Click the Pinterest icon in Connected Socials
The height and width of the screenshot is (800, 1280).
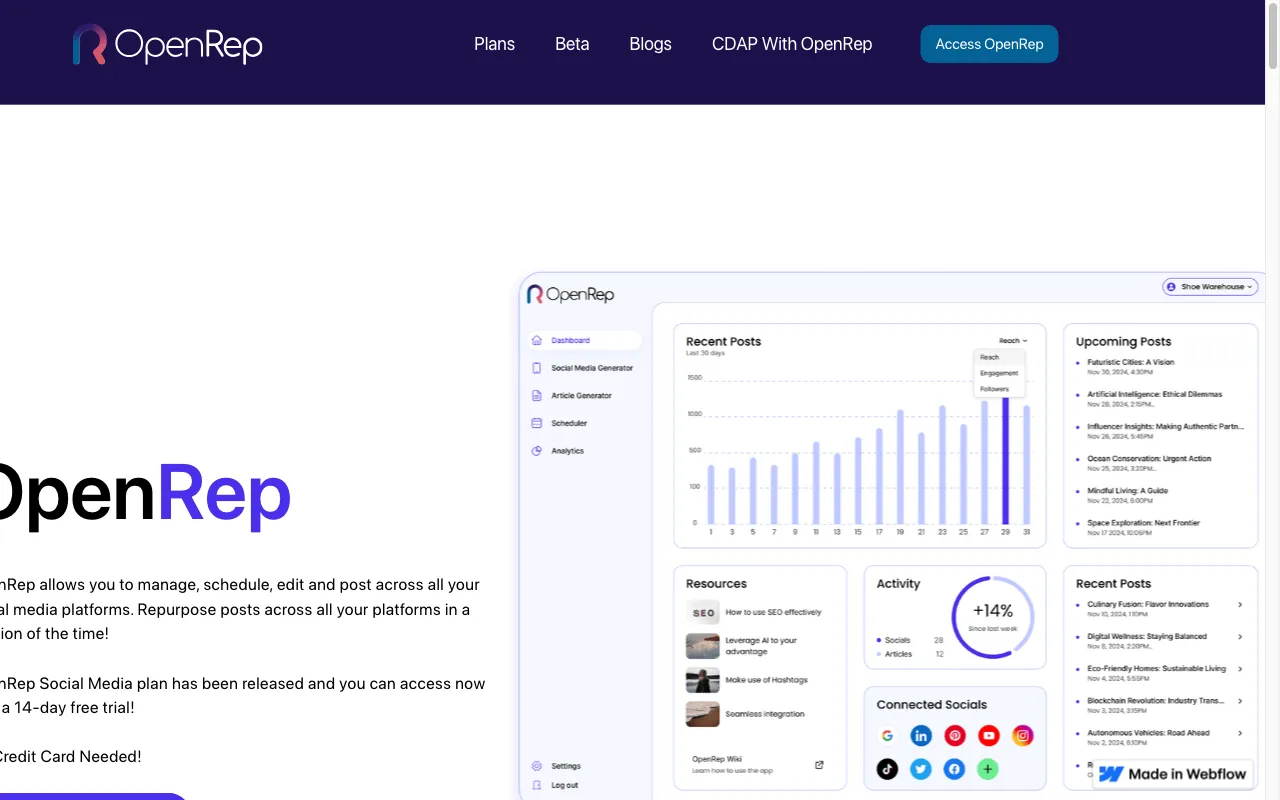tap(955, 736)
